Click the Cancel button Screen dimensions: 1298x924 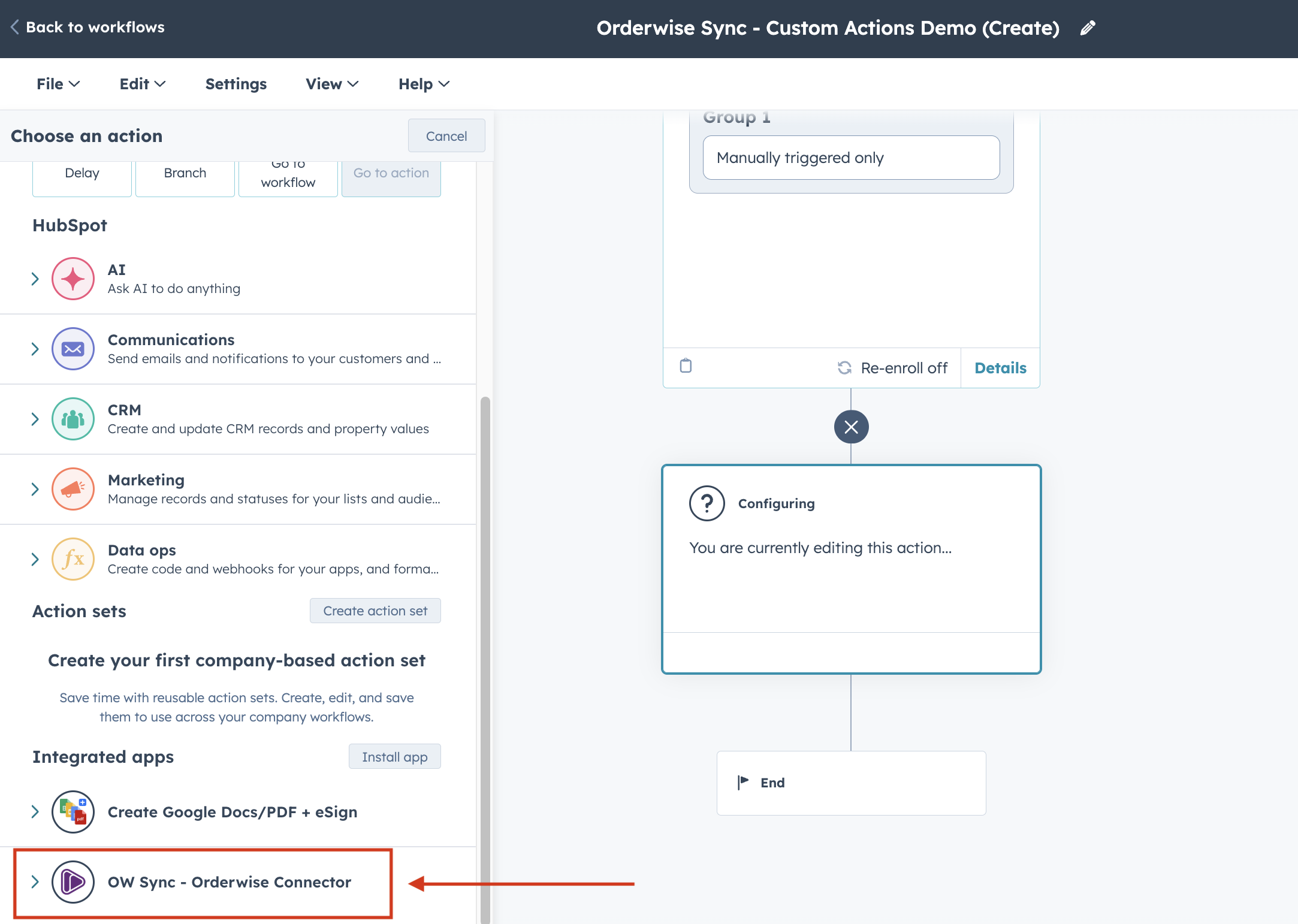click(446, 136)
